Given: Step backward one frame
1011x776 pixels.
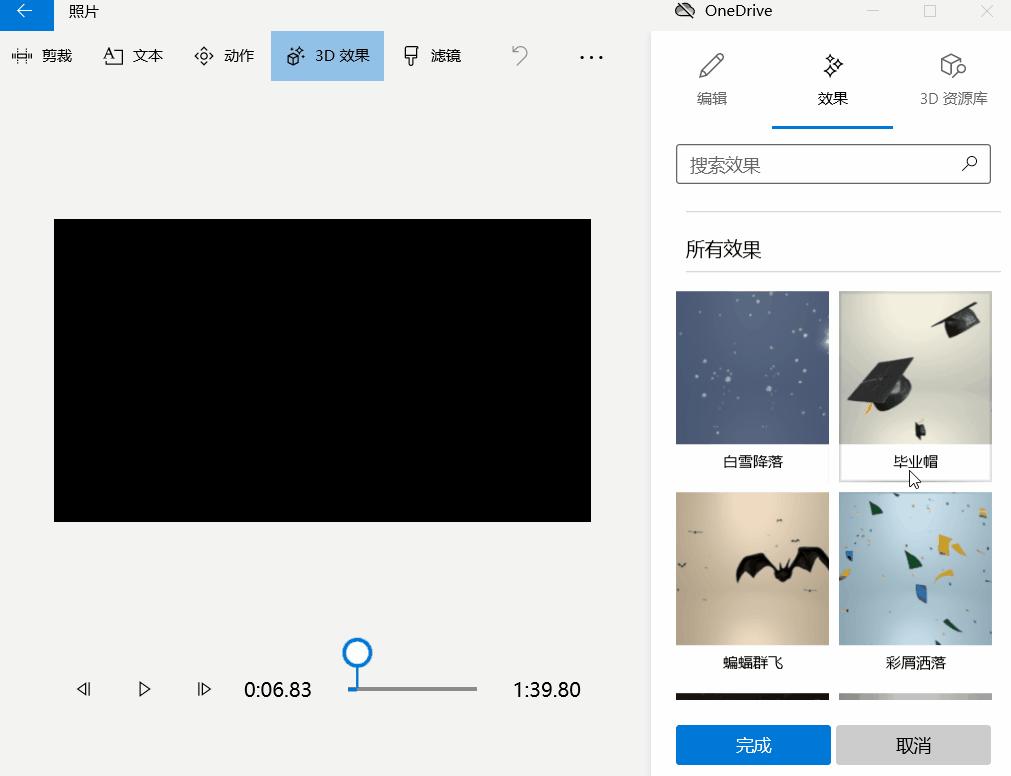Looking at the screenshot, I should (84, 689).
